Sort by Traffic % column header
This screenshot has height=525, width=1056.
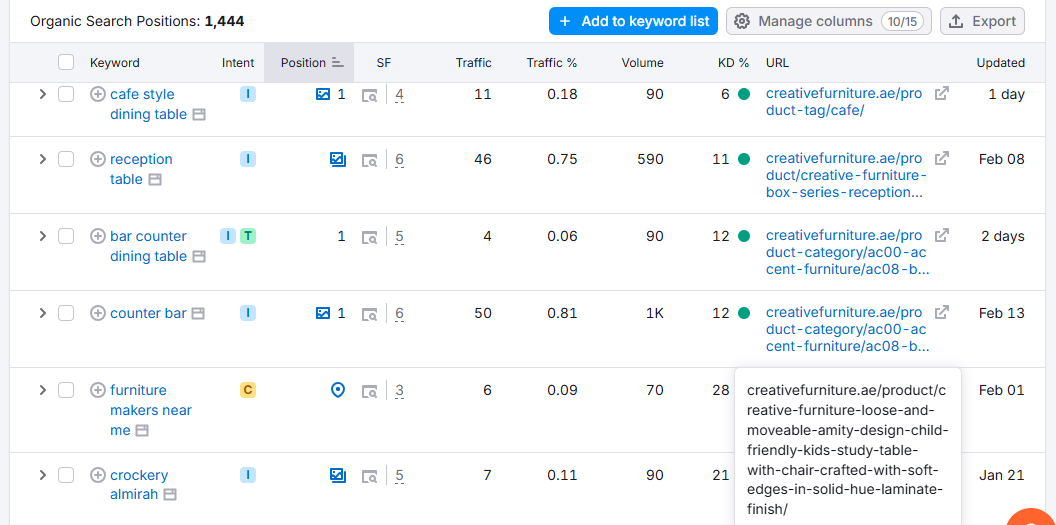click(x=552, y=63)
